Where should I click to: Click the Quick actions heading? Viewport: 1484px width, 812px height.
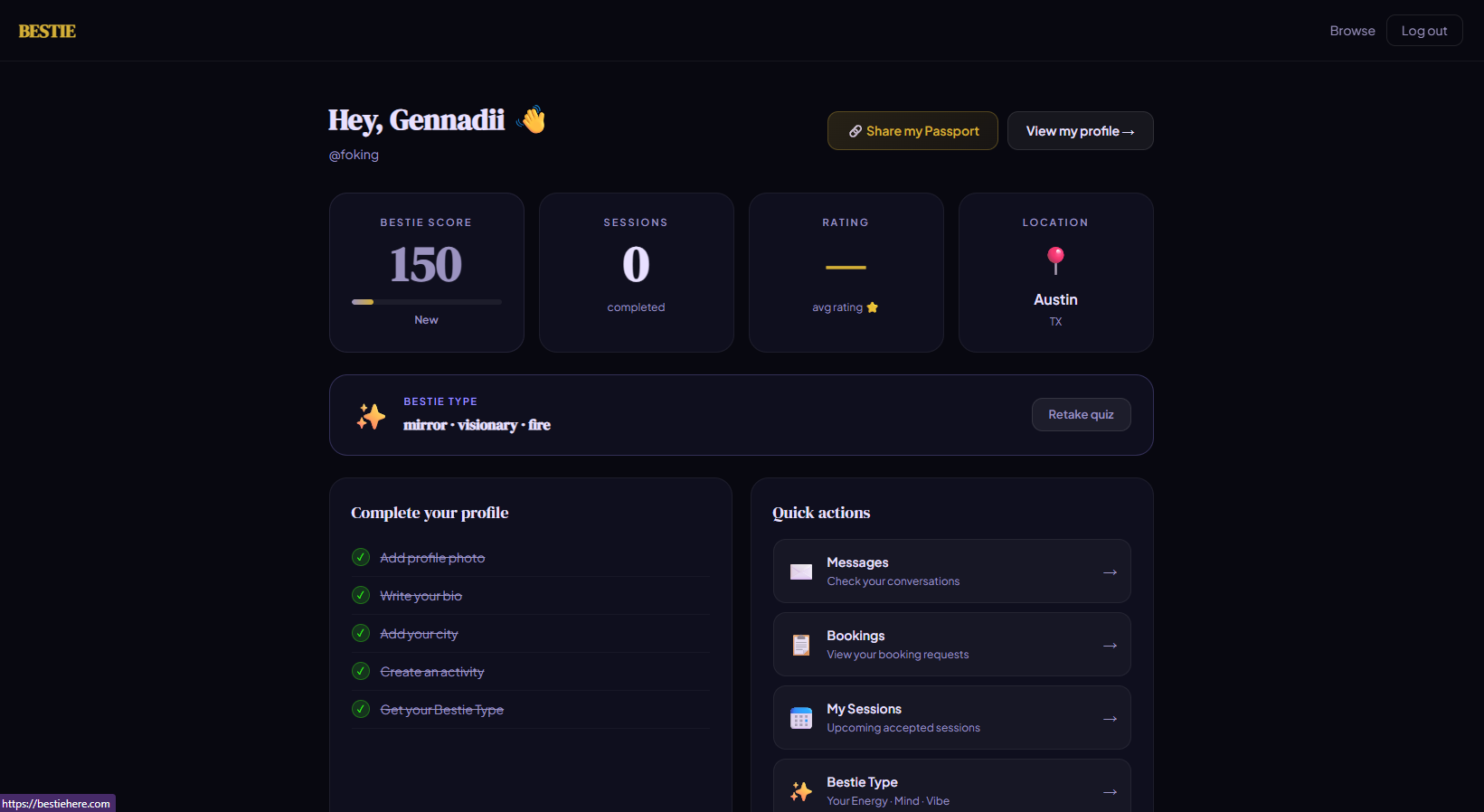tap(821, 513)
